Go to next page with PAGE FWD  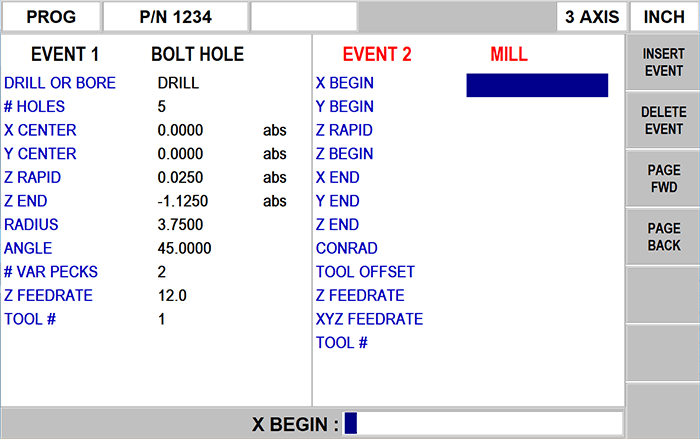[x=660, y=179]
